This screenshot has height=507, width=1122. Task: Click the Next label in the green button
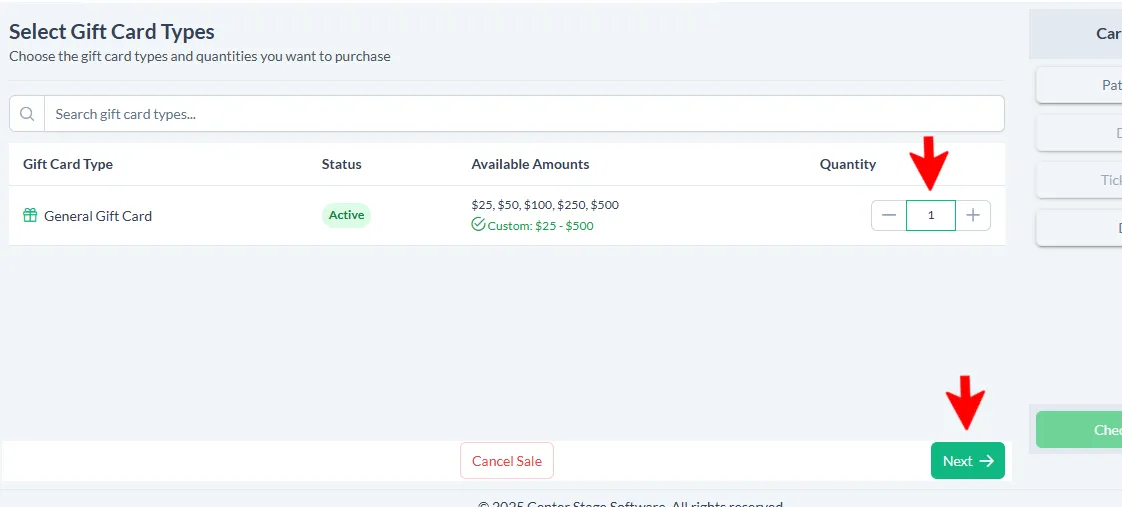point(957,461)
